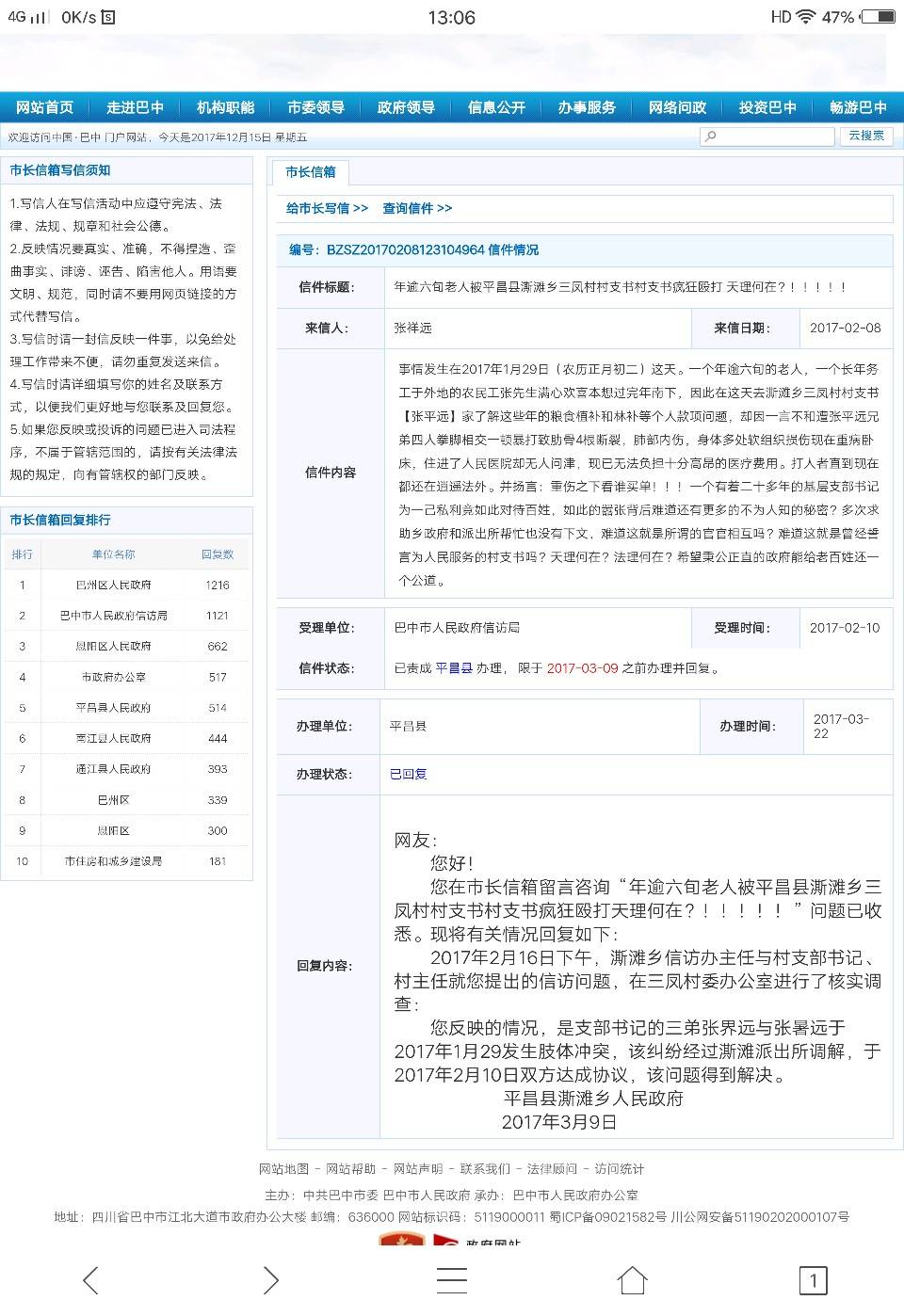
Task: Click the 巴中市人民政府信访局 受理单位 value
Action: tap(457, 627)
